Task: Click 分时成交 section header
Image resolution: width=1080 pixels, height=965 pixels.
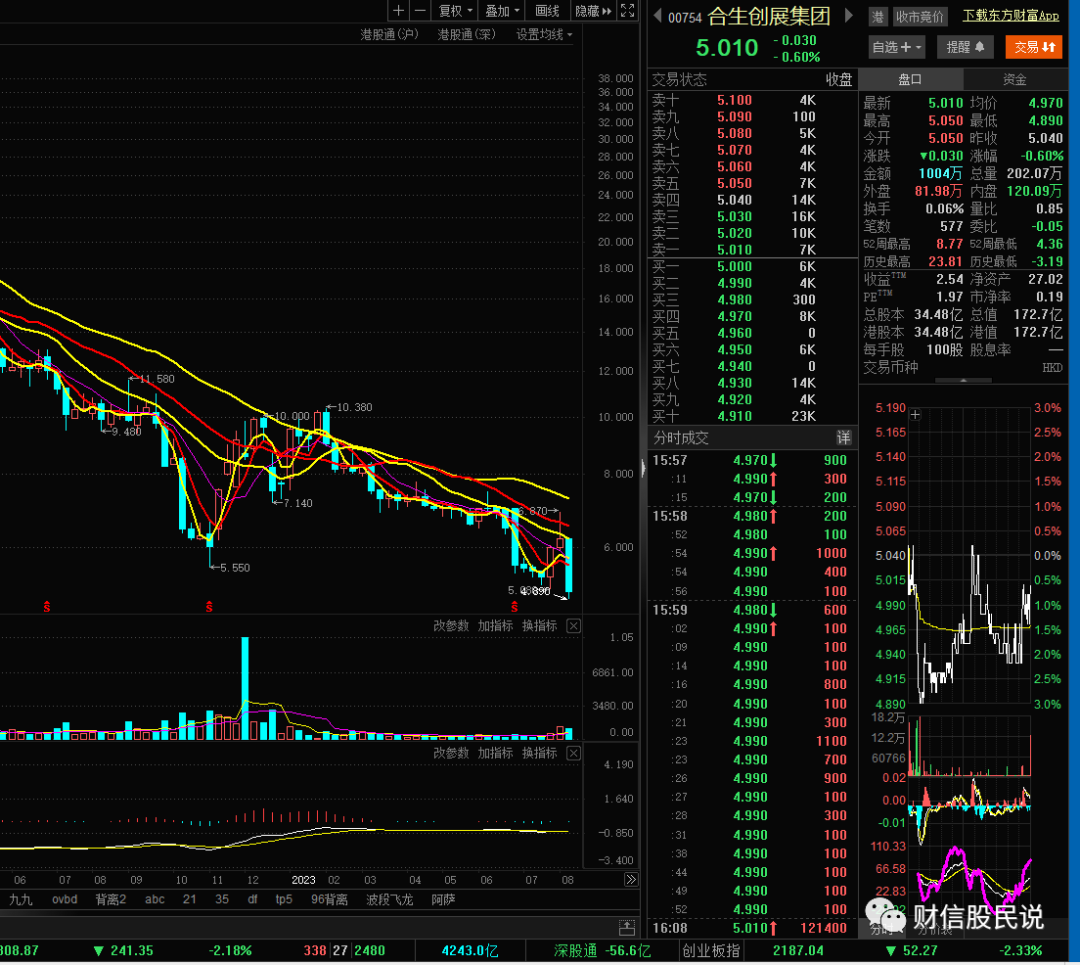Action: [681, 437]
